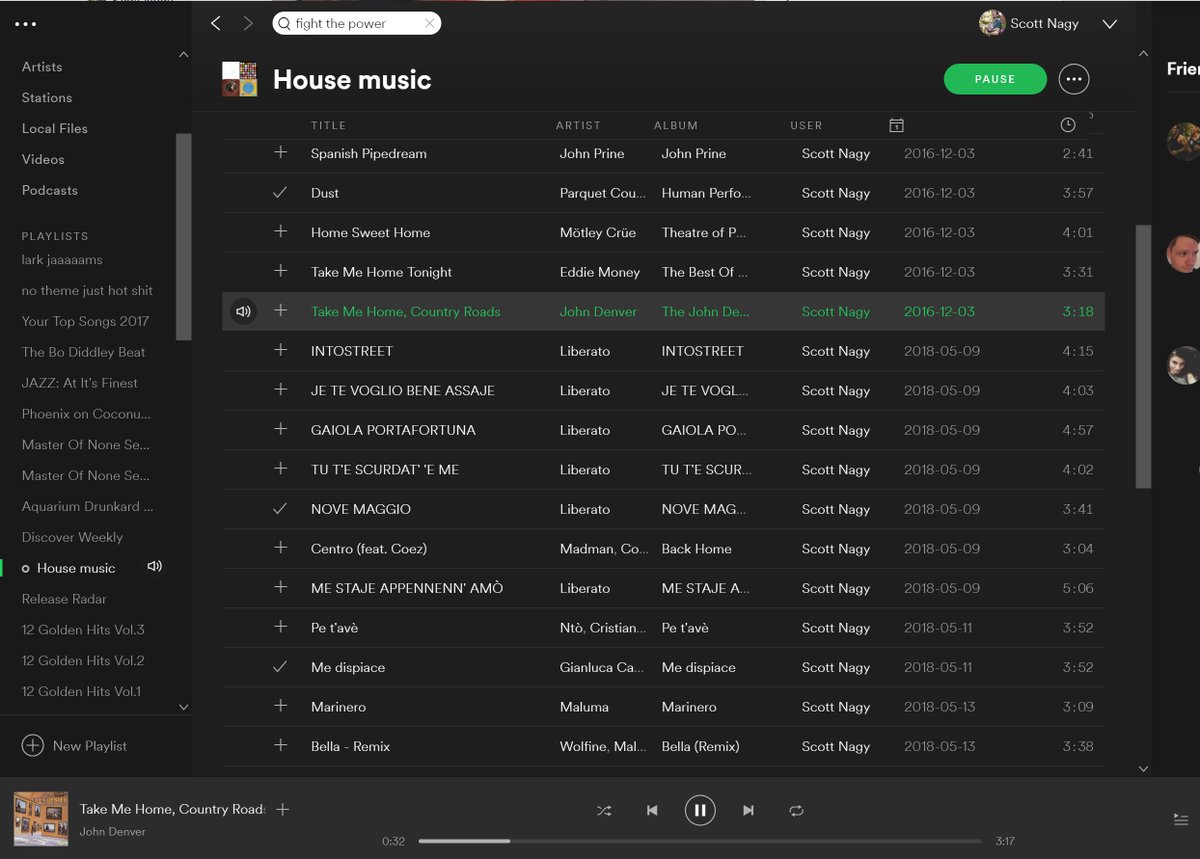Open Videos in the sidebar

click(43, 159)
